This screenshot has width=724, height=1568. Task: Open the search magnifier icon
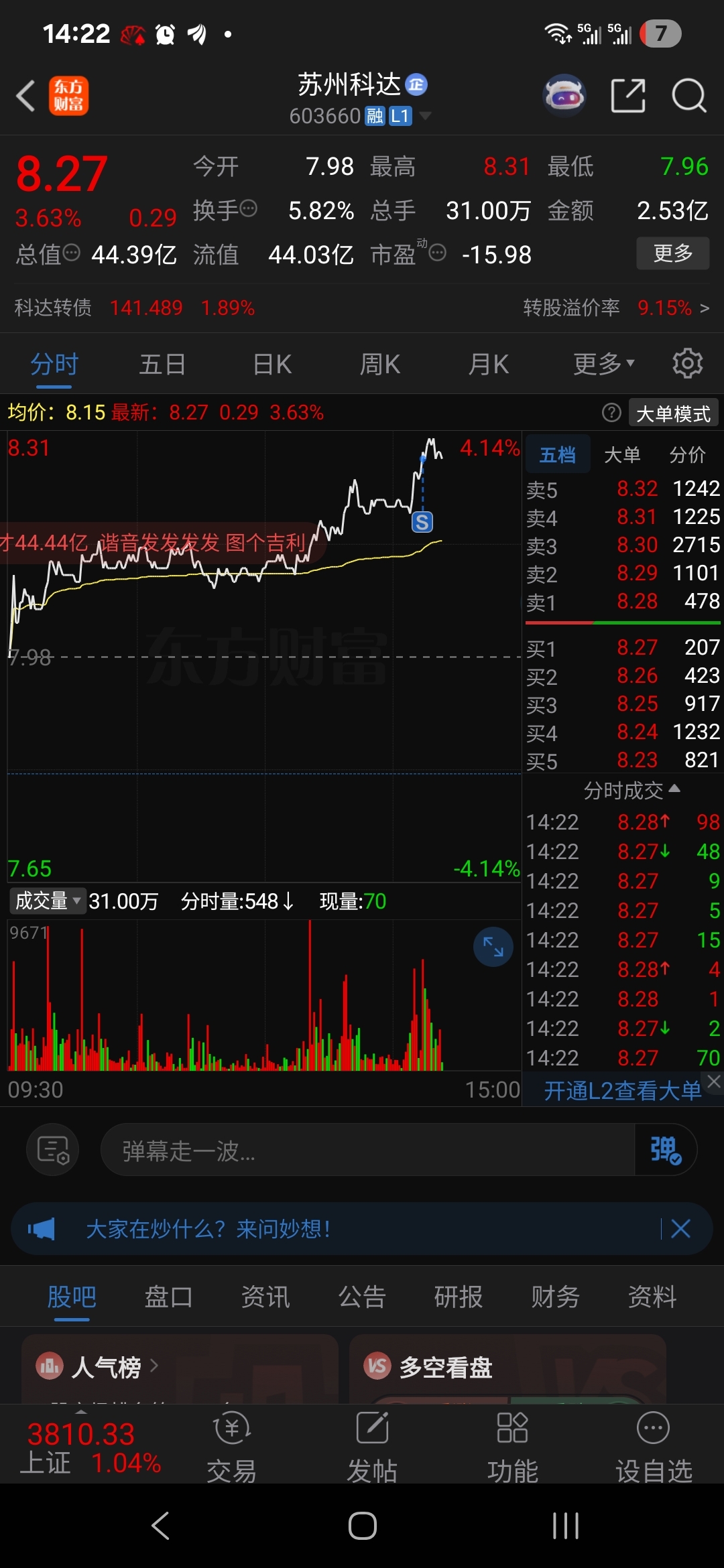pyautogui.click(x=689, y=96)
